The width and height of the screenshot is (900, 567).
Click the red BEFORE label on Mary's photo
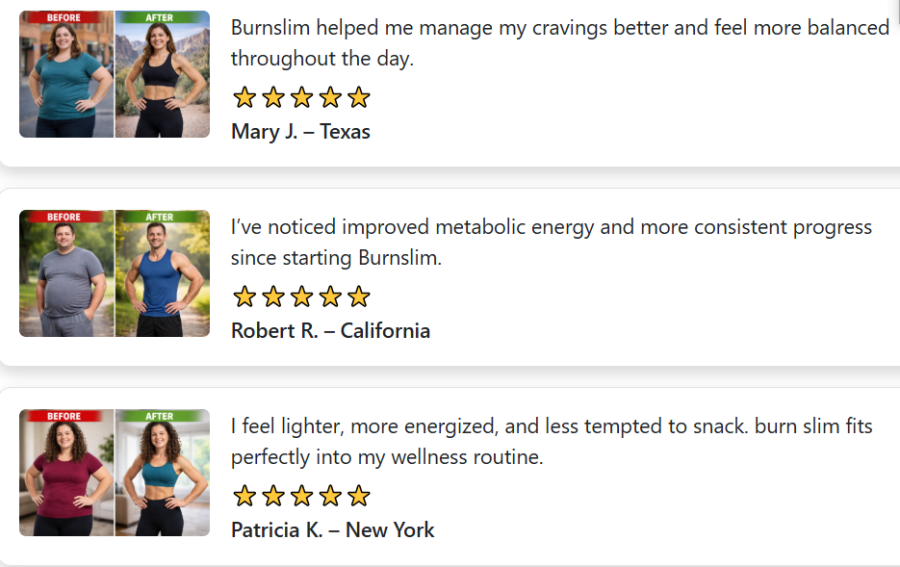point(64,18)
